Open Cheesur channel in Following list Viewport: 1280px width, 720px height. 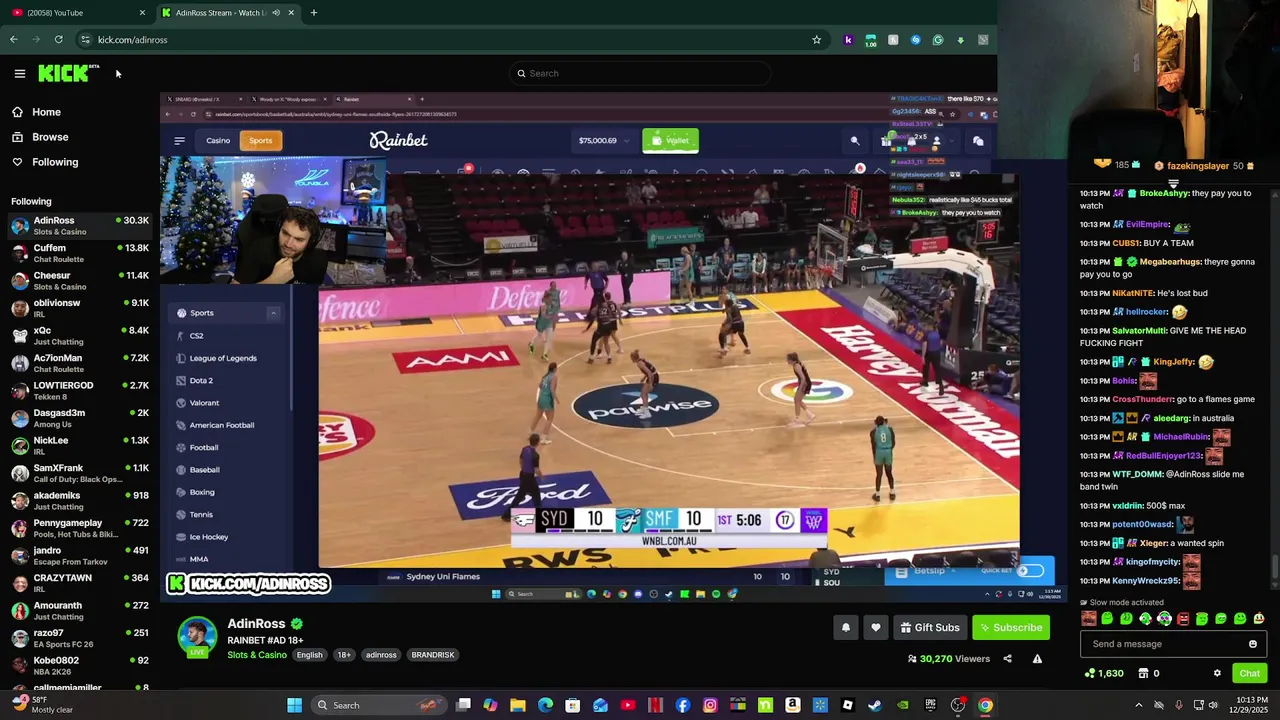click(80, 281)
